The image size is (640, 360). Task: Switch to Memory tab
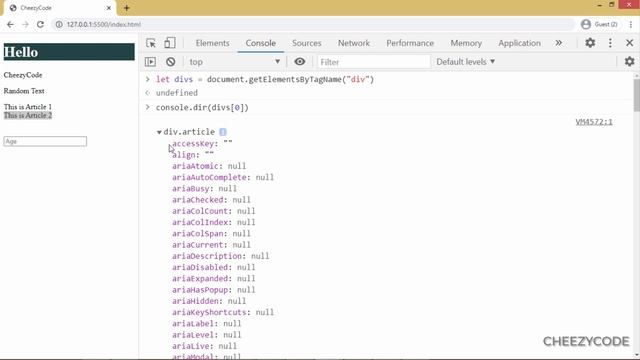466,43
